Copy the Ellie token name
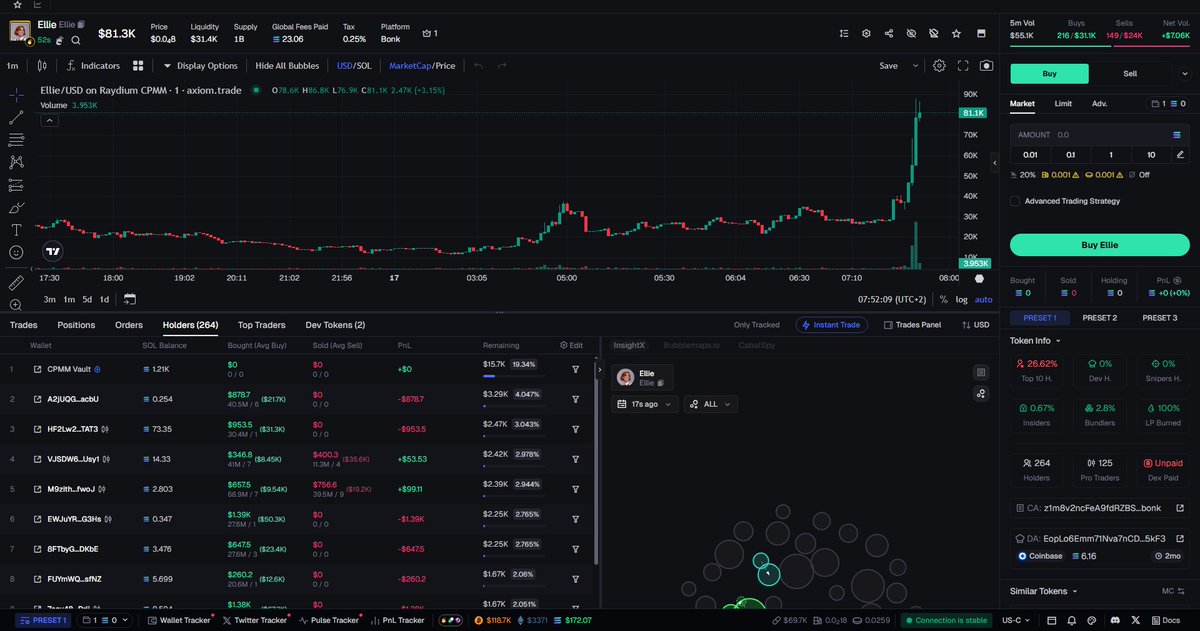 (x=82, y=24)
